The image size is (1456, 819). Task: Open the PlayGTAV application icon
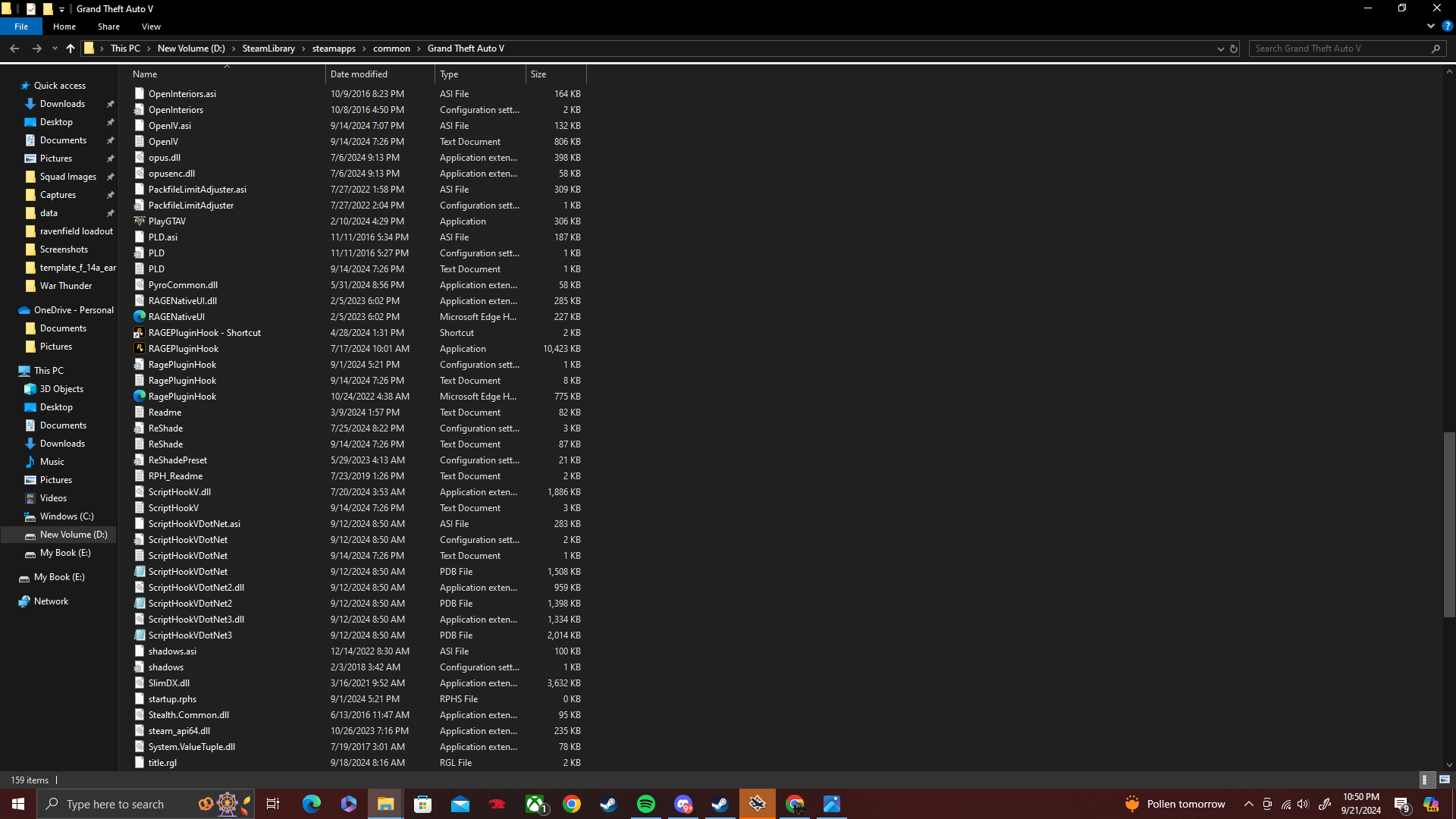pos(140,221)
